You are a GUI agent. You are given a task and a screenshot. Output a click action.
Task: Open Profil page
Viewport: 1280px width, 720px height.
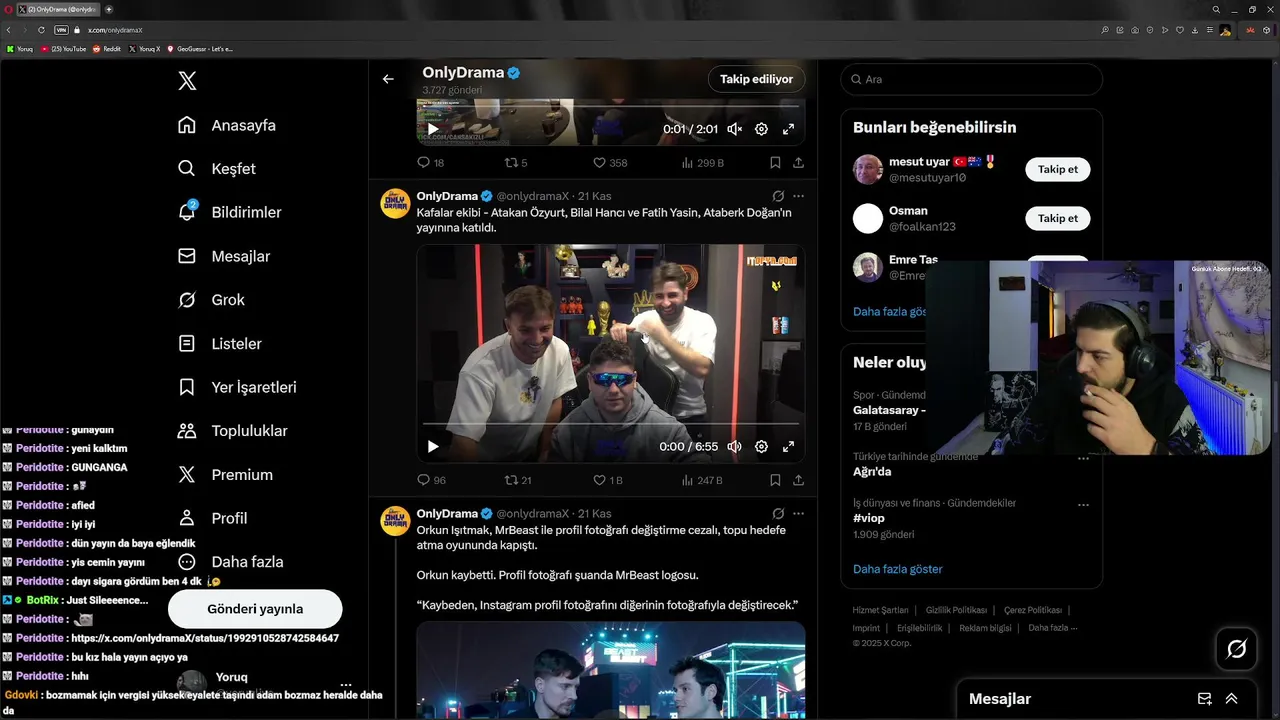(212, 518)
